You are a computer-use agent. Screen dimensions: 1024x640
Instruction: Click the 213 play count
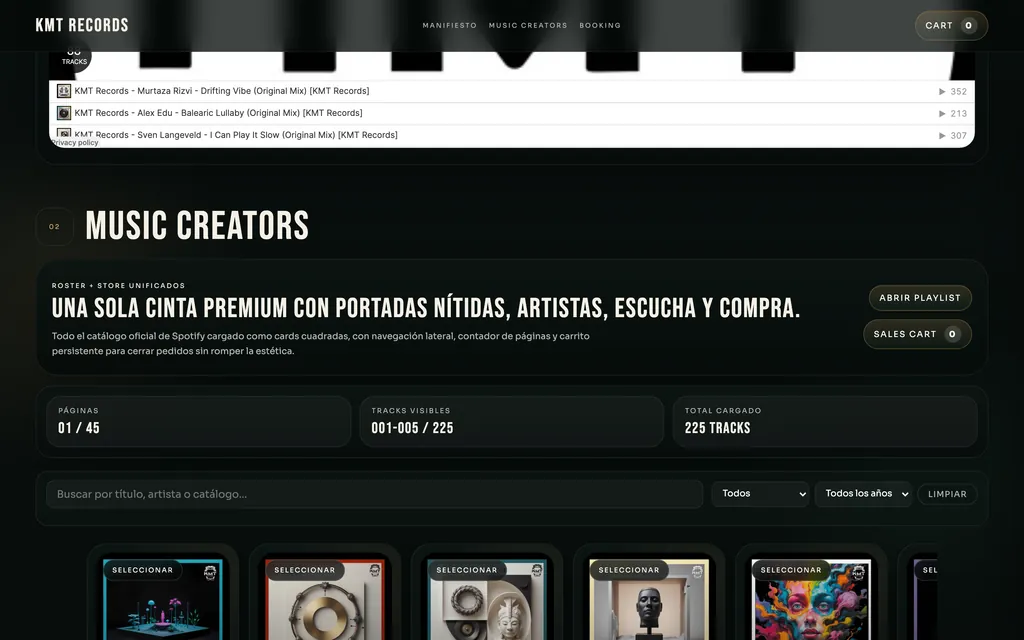point(958,114)
